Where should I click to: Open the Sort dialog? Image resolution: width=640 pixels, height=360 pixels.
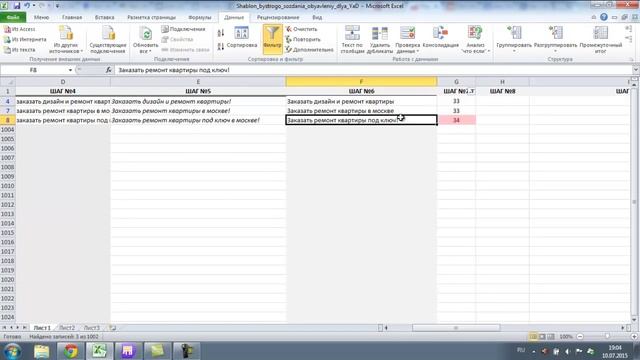coord(242,38)
